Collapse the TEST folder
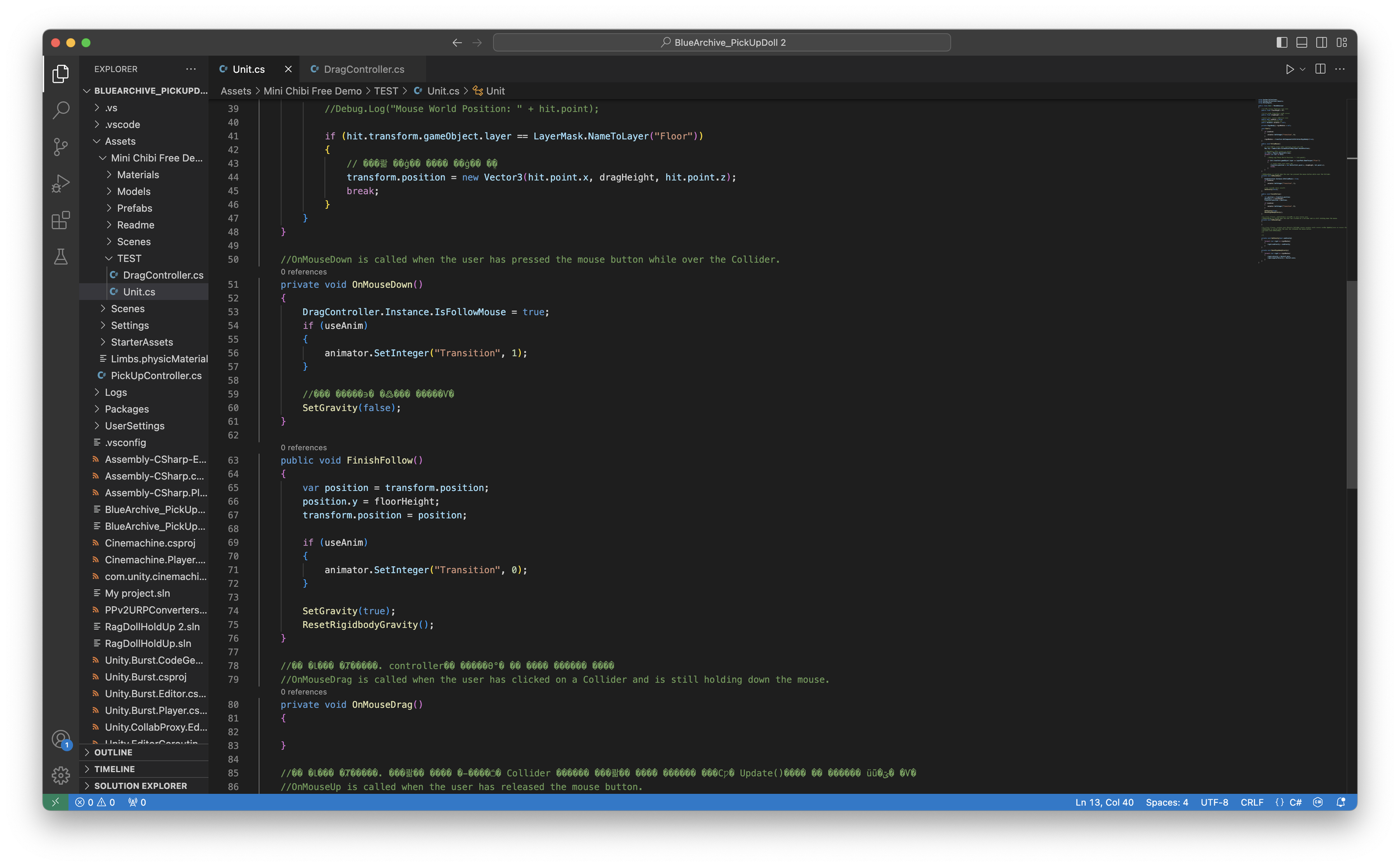The height and width of the screenshot is (867, 1400). (x=128, y=258)
